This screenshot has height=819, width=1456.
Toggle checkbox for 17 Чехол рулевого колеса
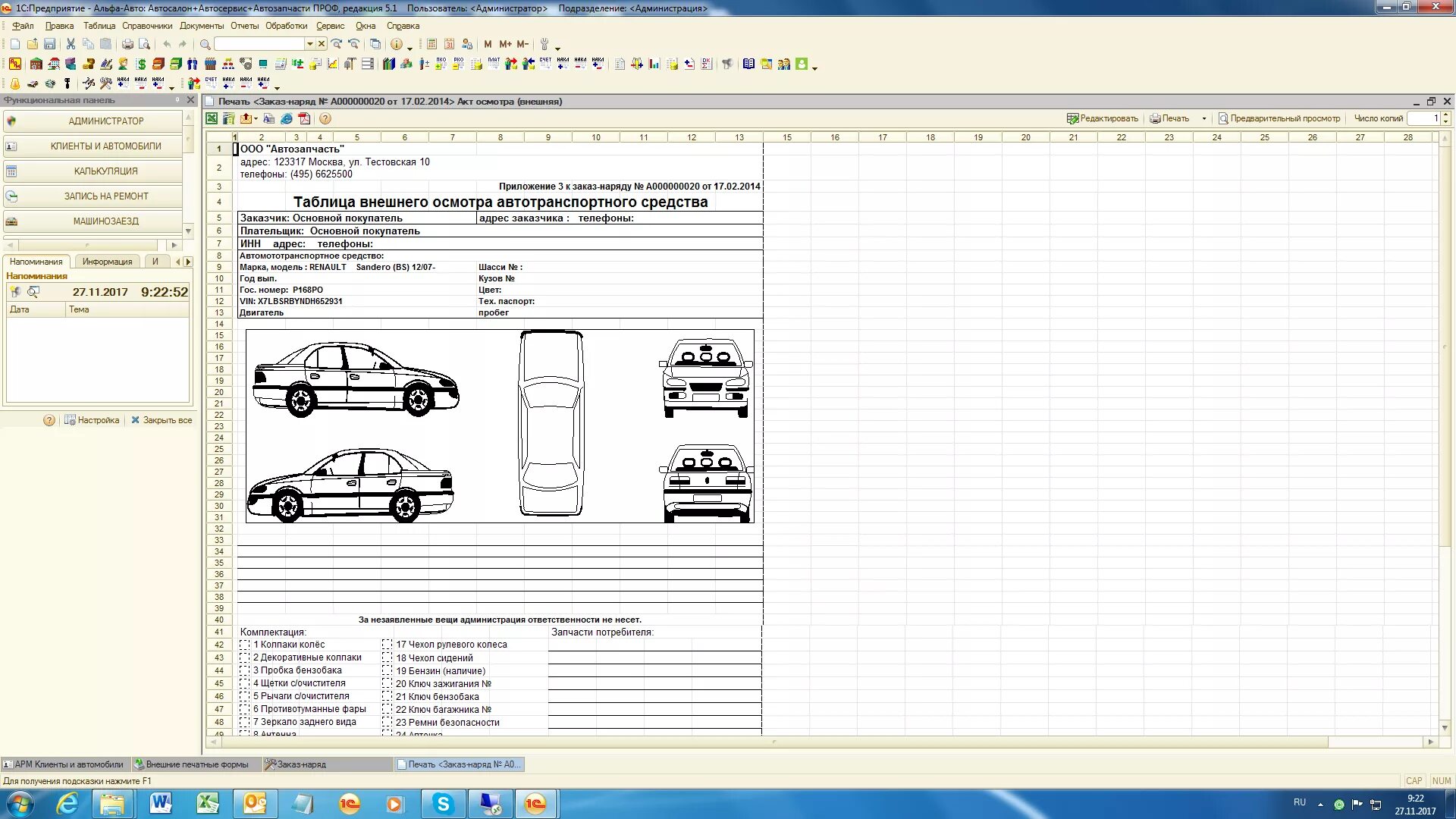point(387,645)
